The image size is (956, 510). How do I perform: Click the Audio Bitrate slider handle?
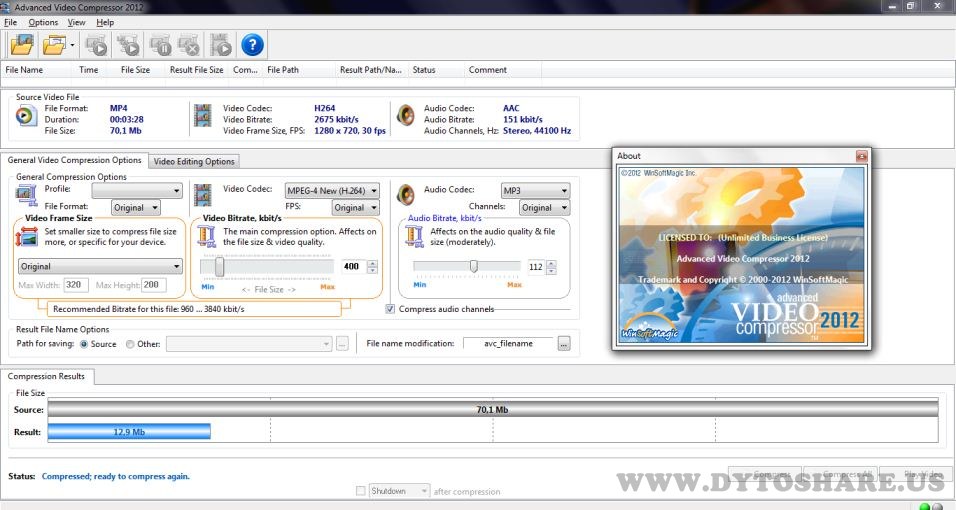click(x=474, y=266)
